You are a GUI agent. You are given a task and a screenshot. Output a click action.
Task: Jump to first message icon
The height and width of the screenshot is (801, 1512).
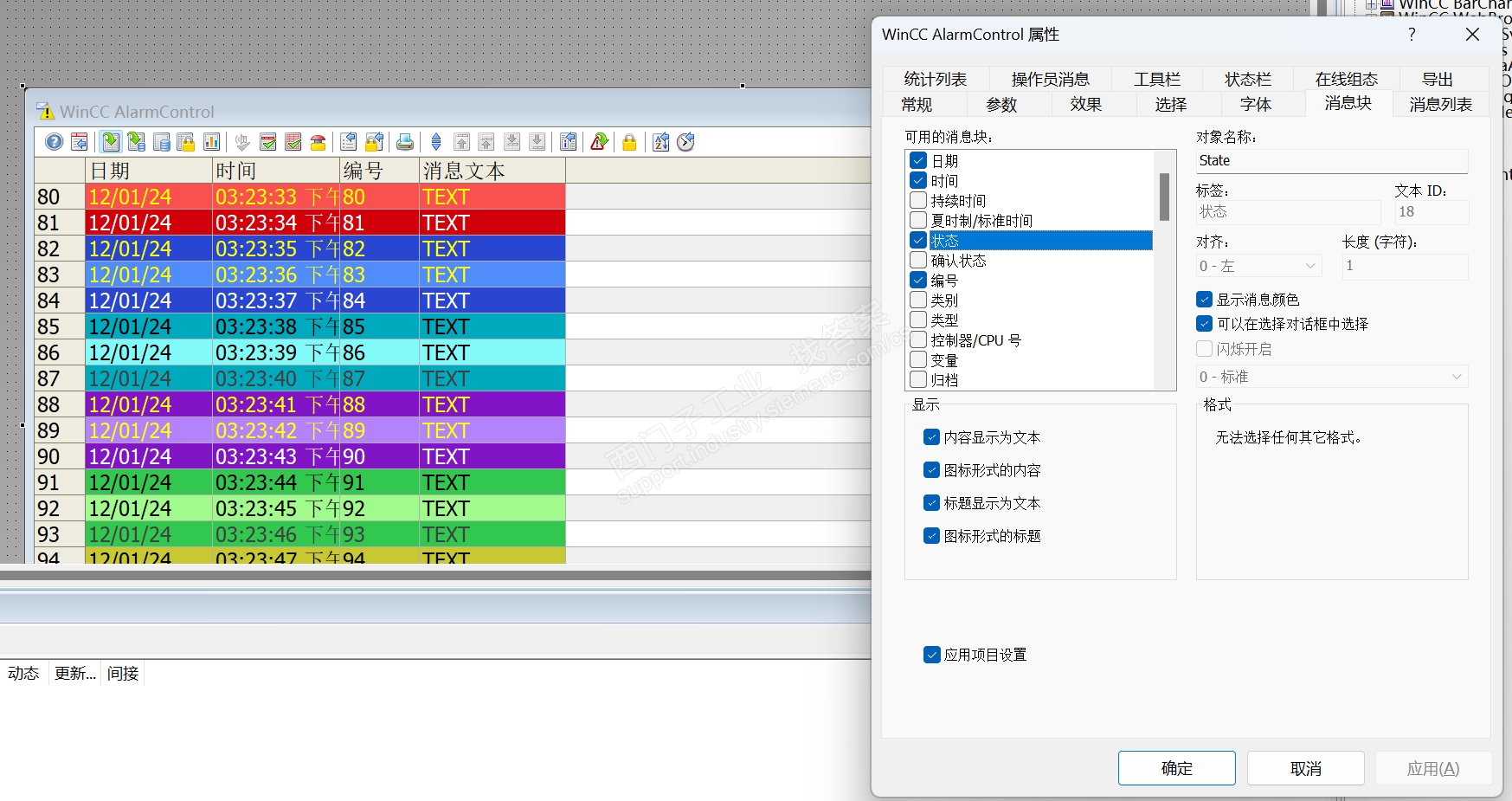[462, 142]
